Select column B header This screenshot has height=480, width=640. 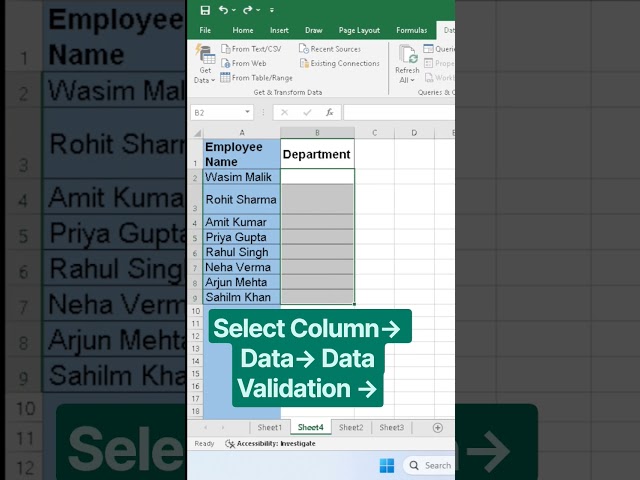tap(317, 133)
